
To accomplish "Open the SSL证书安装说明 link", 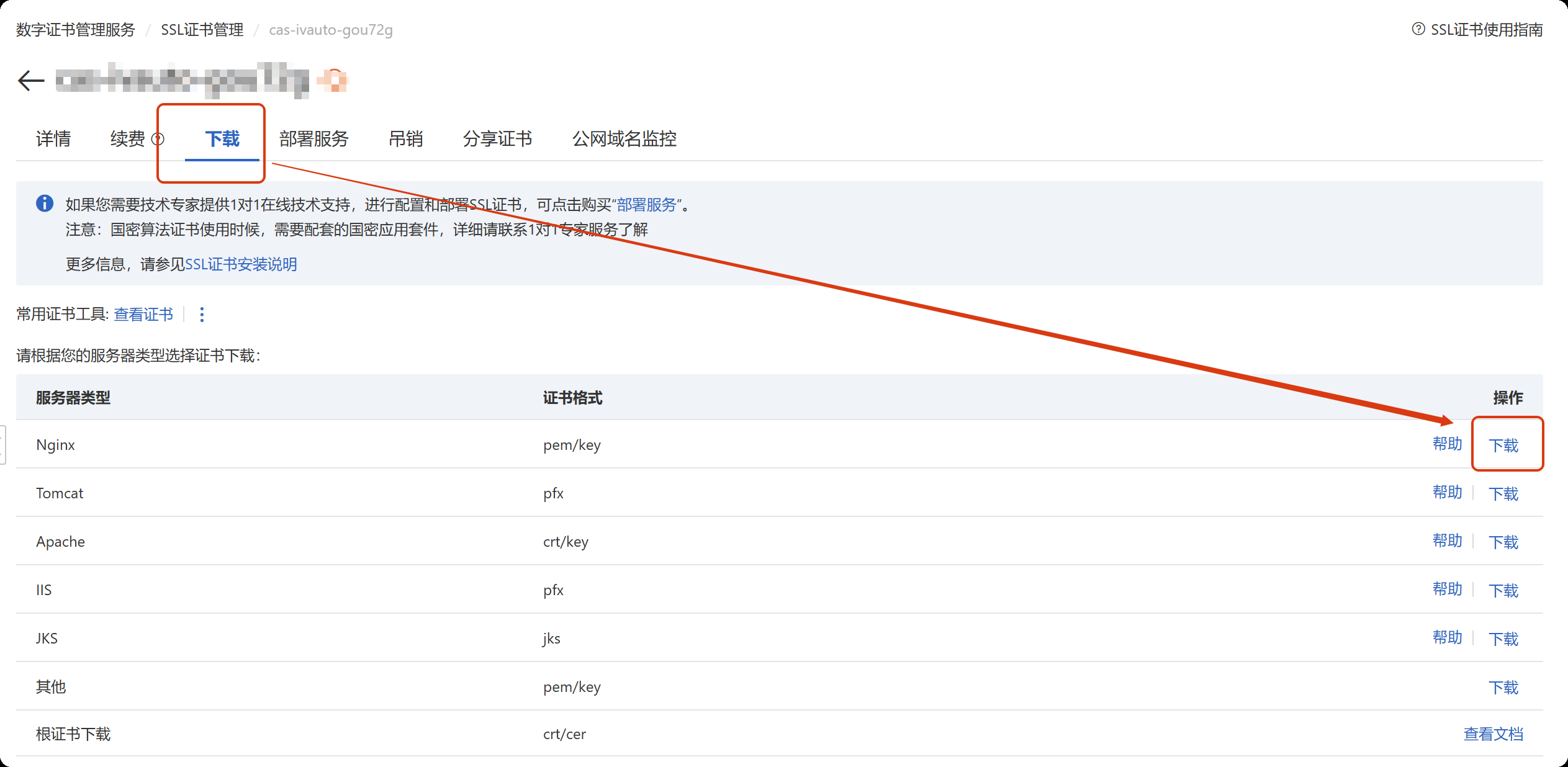I will (x=241, y=264).
